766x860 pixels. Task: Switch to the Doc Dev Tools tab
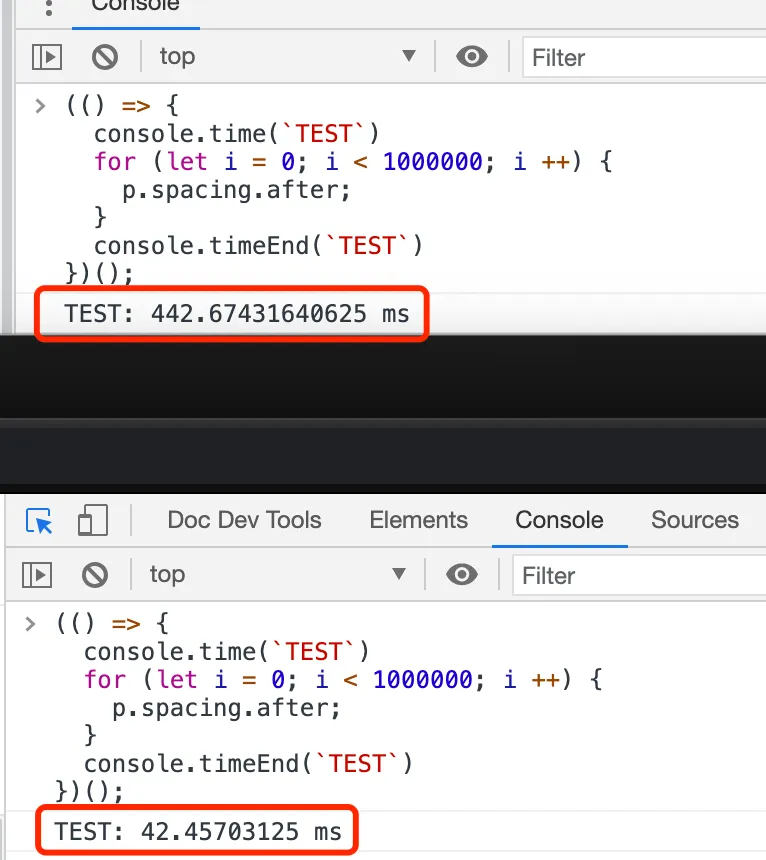point(244,520)
